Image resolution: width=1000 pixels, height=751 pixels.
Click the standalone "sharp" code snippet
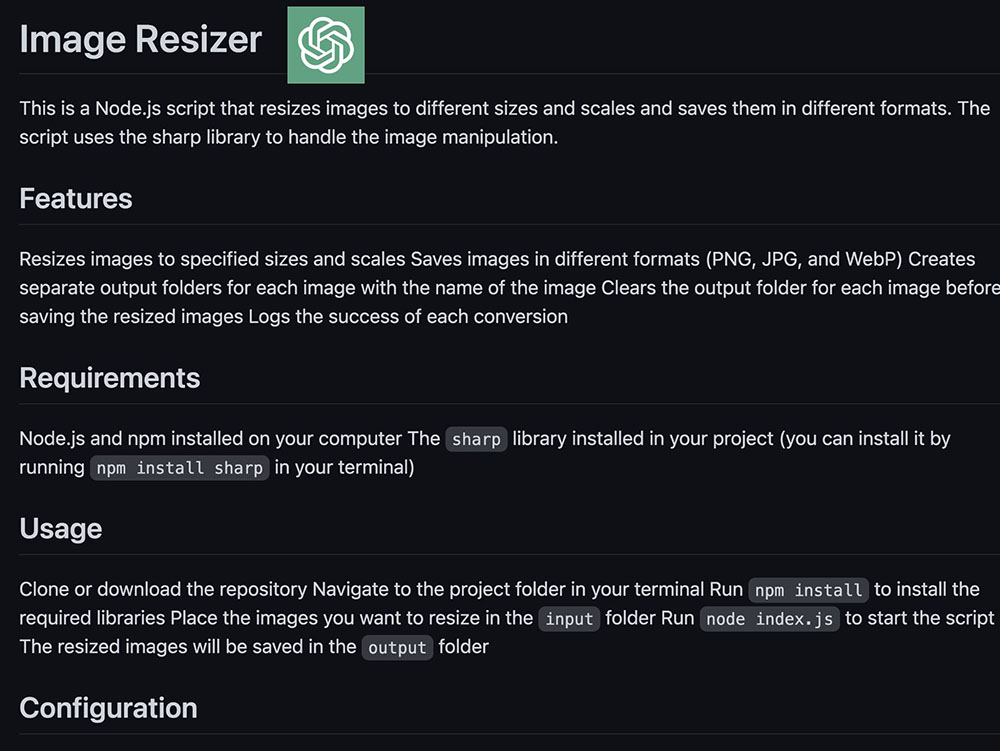tap(476, 439)
